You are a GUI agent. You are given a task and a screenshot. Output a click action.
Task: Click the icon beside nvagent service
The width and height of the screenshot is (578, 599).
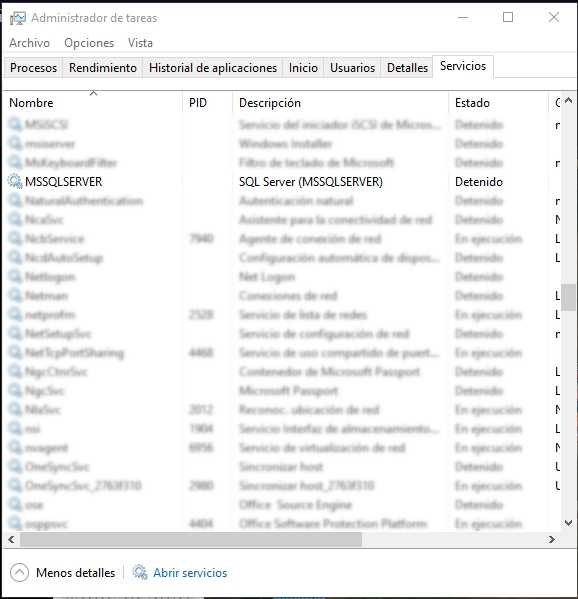[x=15, y=448]
